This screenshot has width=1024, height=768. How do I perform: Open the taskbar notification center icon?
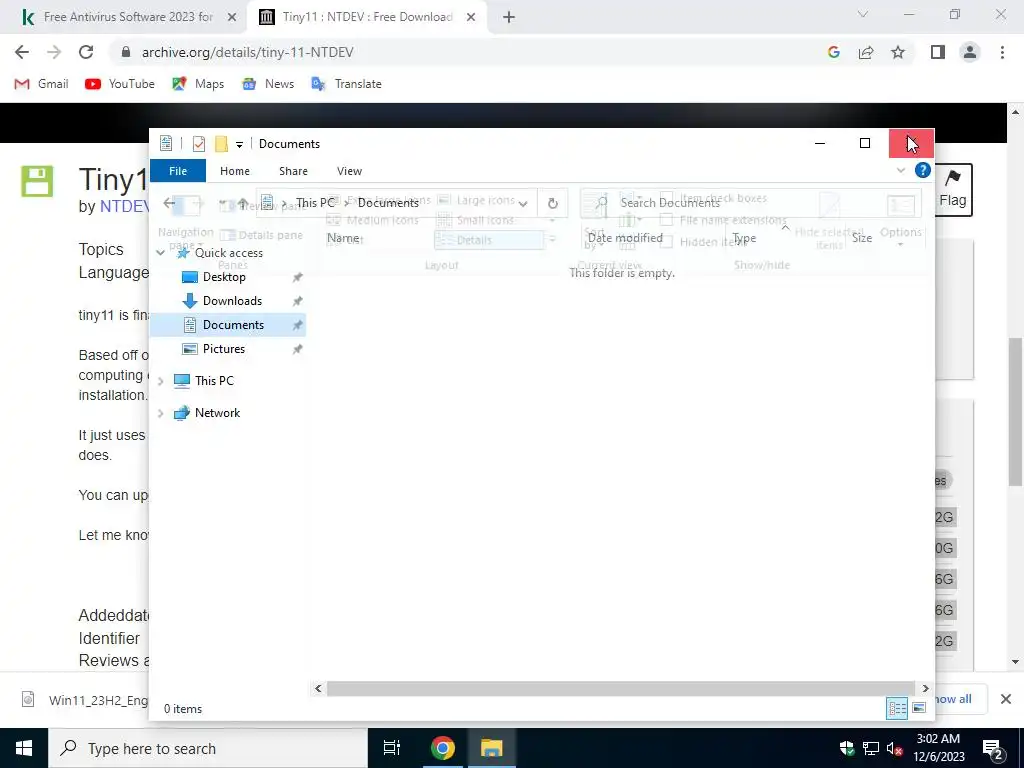[x=992, y=749]
